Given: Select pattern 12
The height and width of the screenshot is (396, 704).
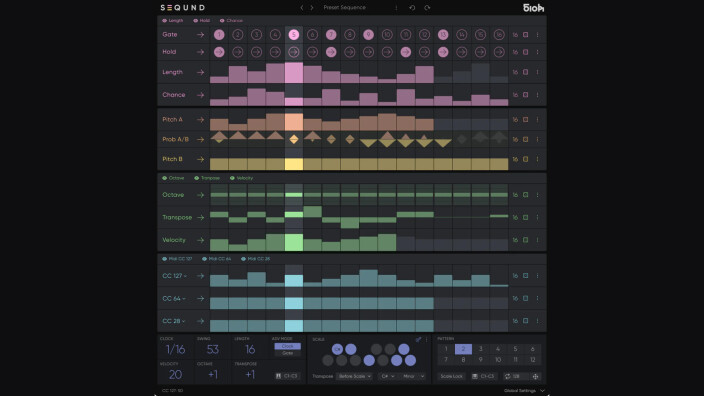Looking at the screenshot, I should (532, 360).
